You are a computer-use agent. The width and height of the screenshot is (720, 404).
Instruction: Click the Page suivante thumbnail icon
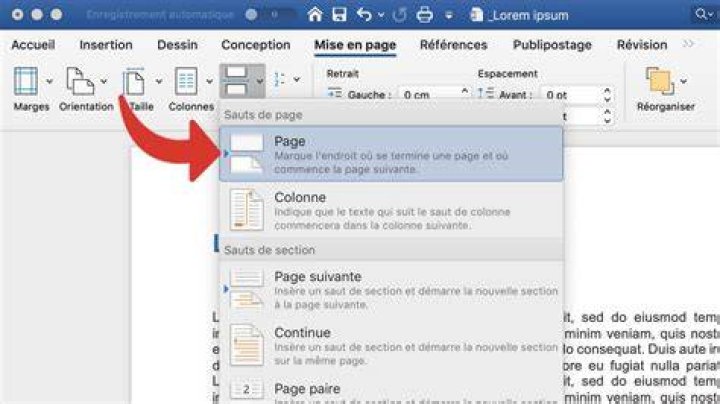[247, 289]
